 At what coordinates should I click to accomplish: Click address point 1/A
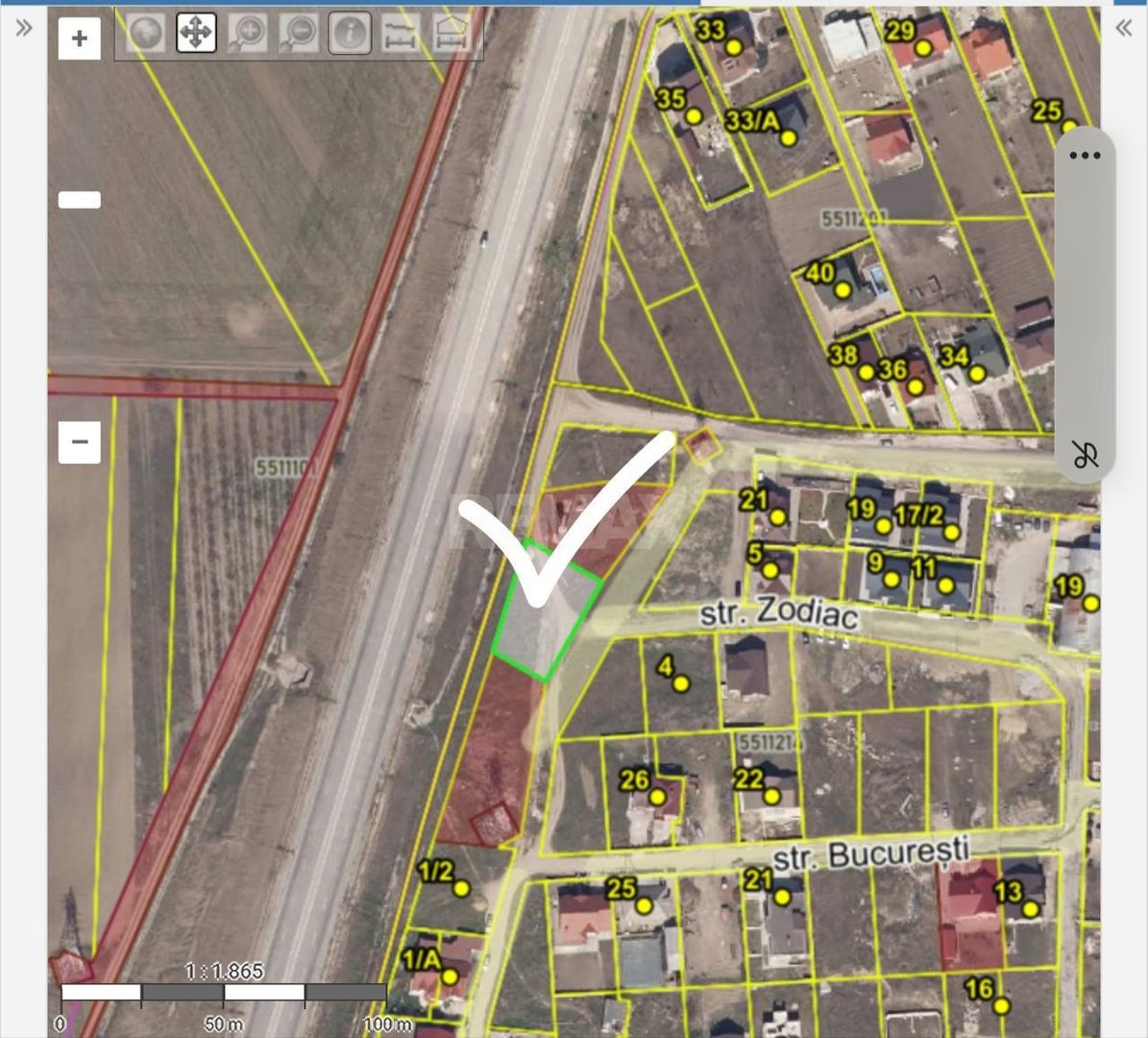coord(450,976)
